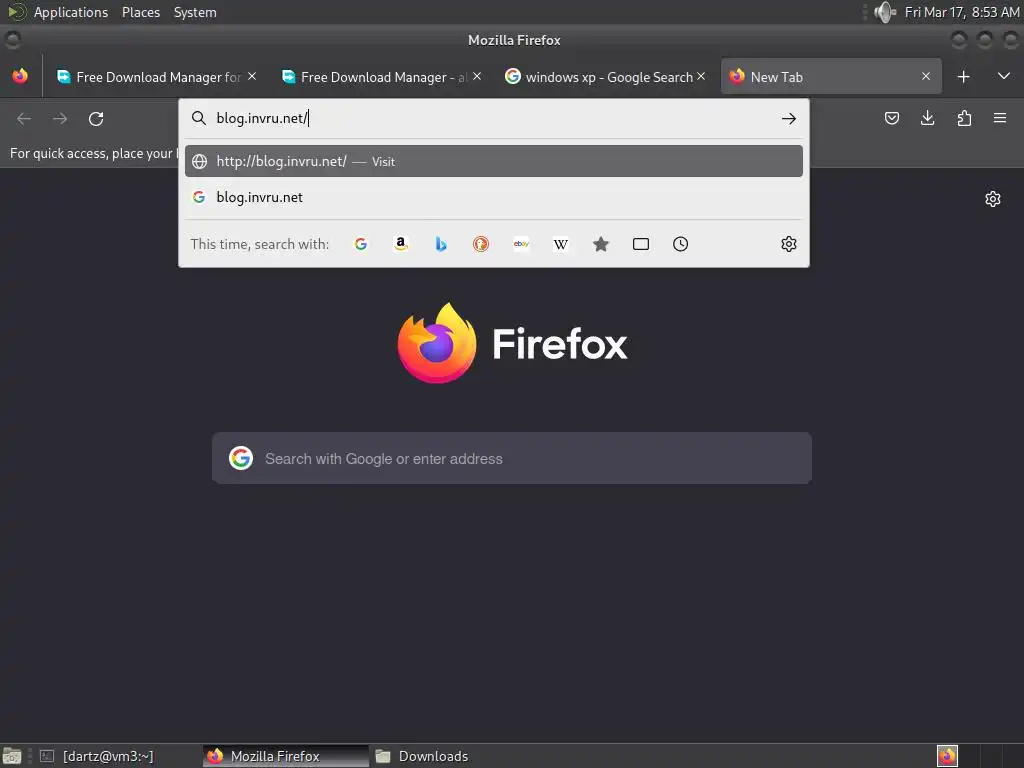Open Save to Pocket button
Viewport: 1024px width, 768px height.
point(892,118)
